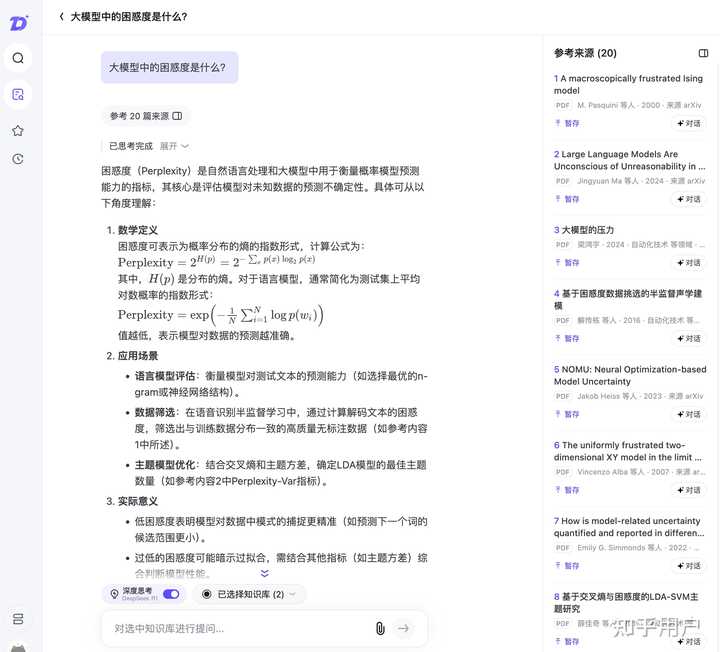Click 暂存 for the XY model source

click(567, 490)
